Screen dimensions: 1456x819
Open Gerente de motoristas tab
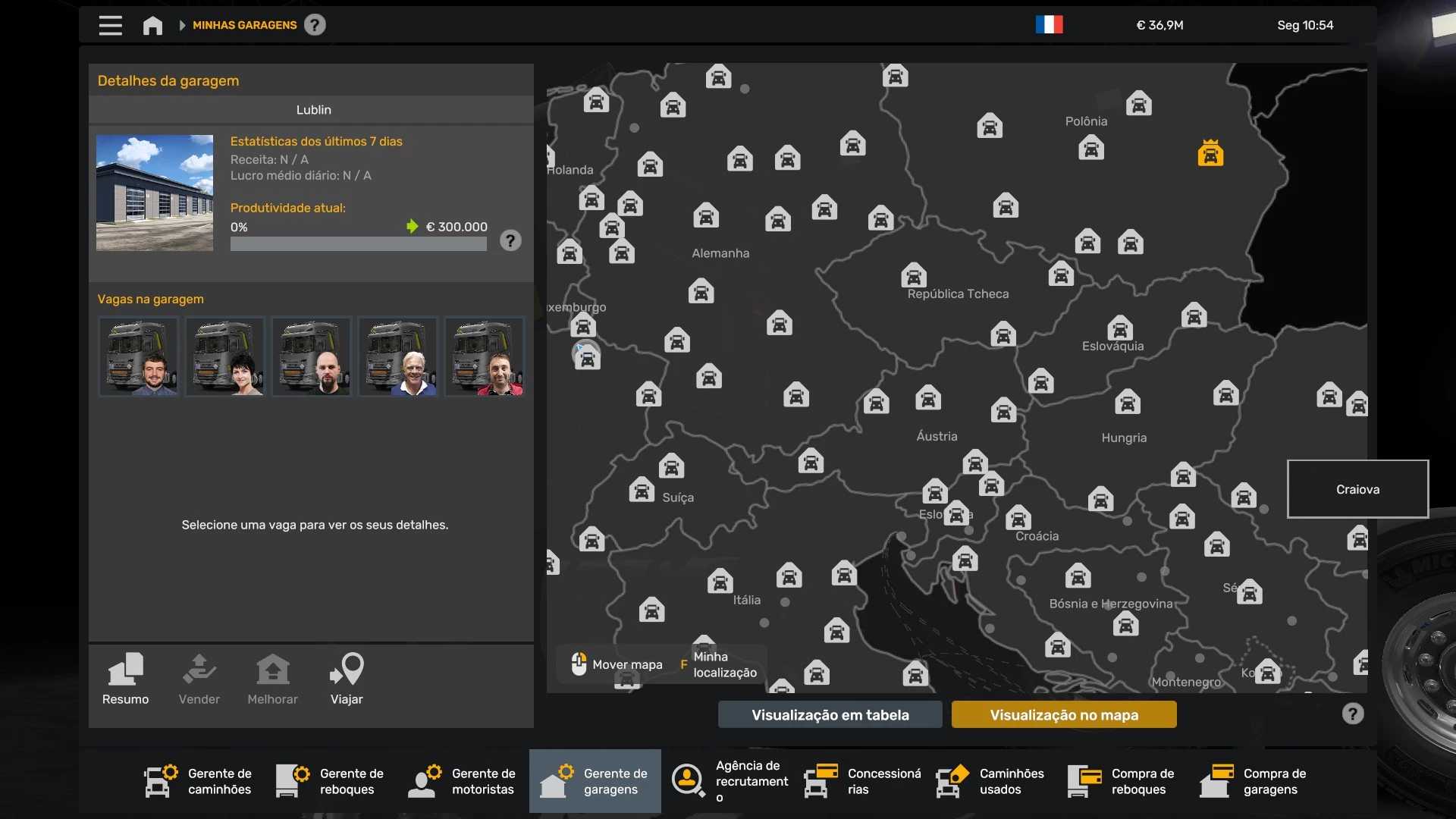pos(463,781)
